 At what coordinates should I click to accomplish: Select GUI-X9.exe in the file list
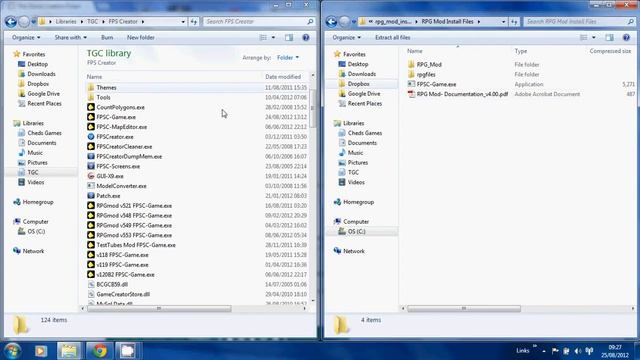(110, 176)
